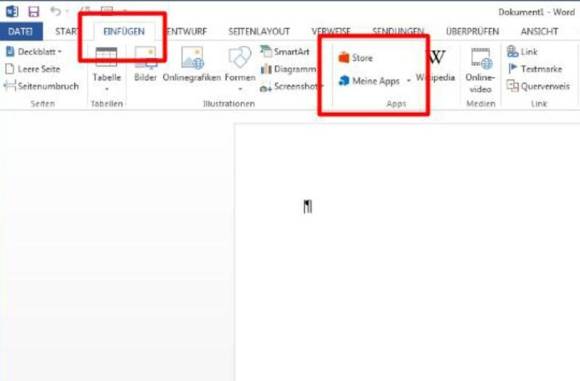Image resolution: width=580 pixels, height=381 pixels.
Task: Insert a SmartArt graphic
Action: point(285,51)
